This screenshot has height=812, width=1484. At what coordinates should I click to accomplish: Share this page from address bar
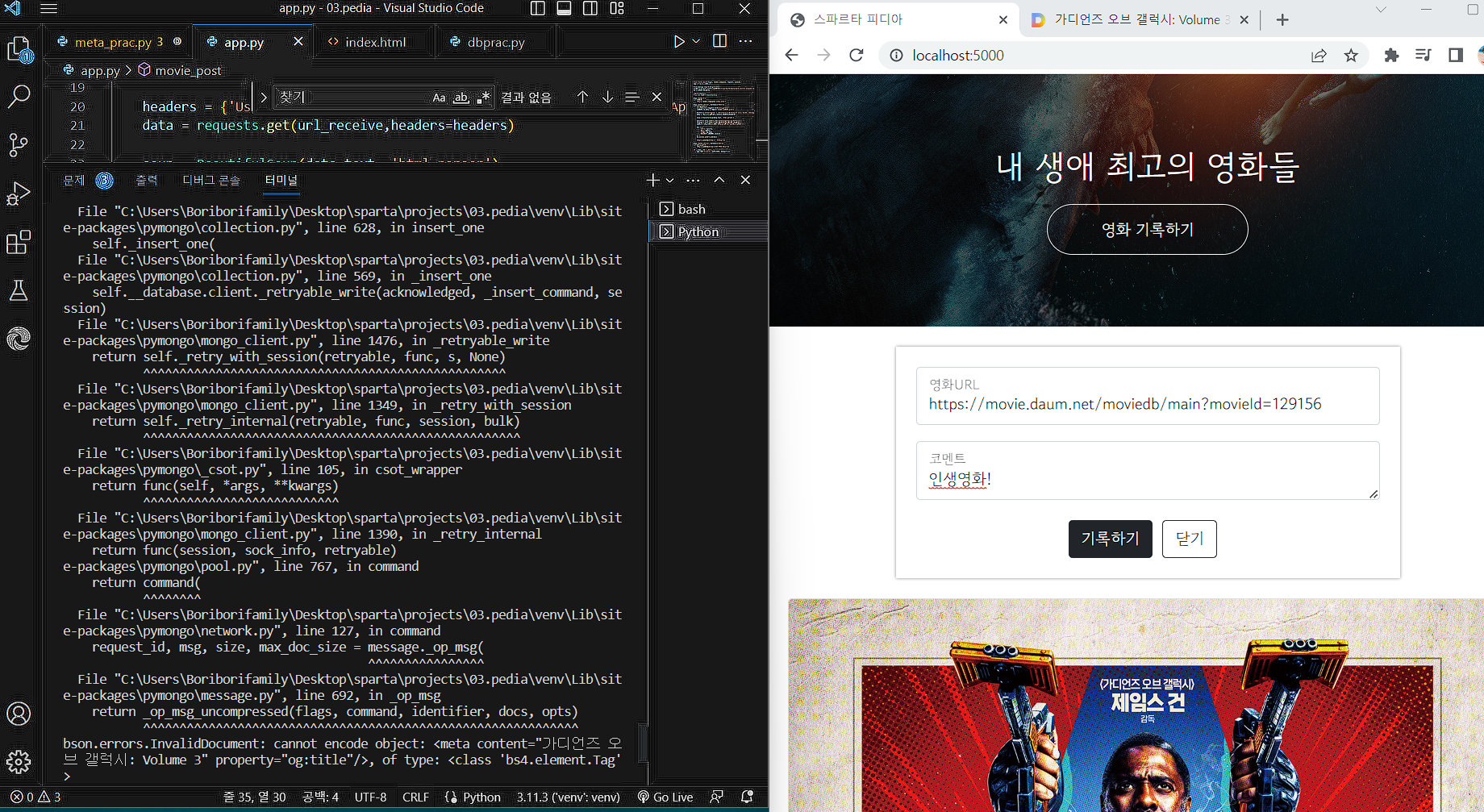[1319, 55]
